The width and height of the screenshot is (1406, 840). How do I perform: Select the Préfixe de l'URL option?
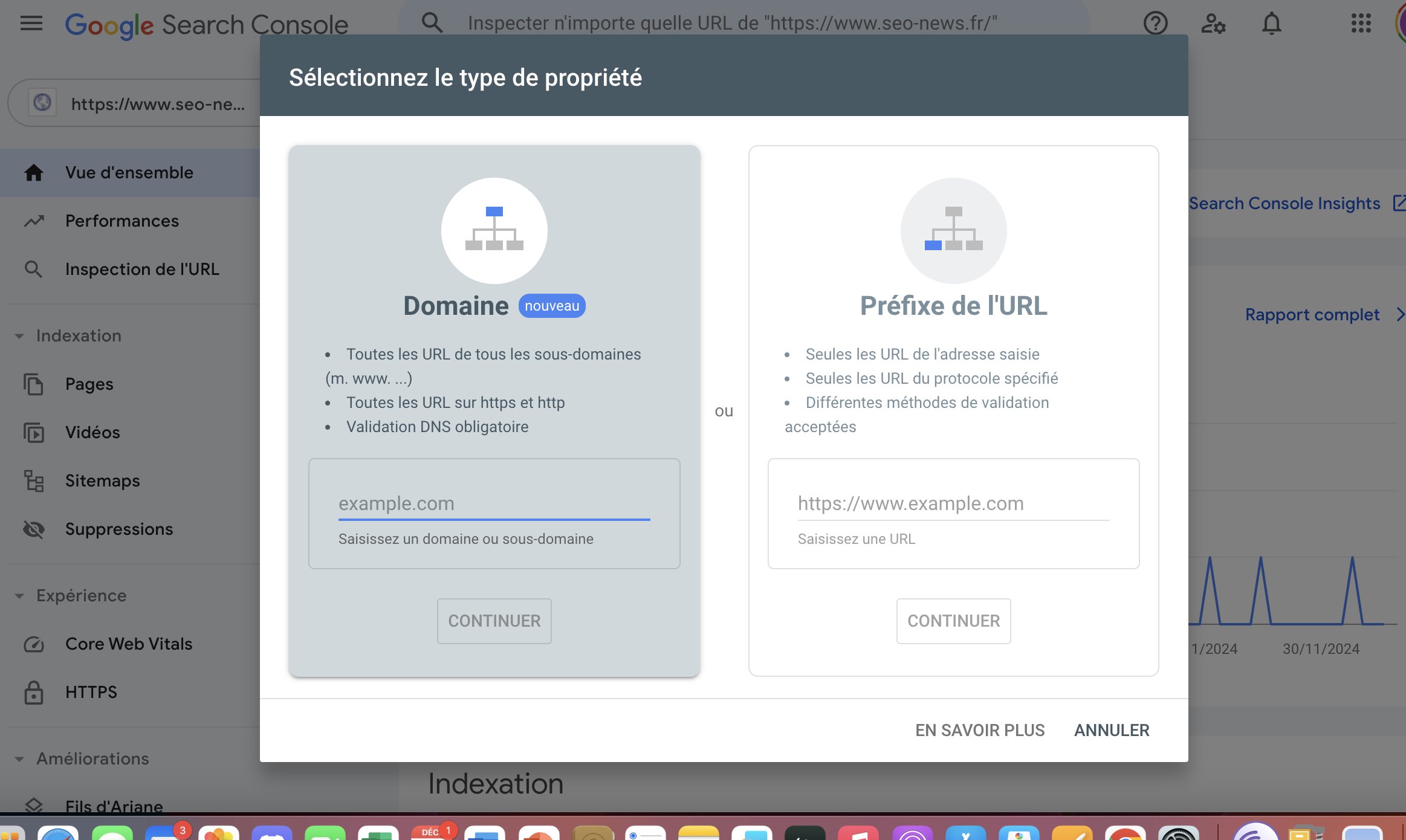pos(953,305)
